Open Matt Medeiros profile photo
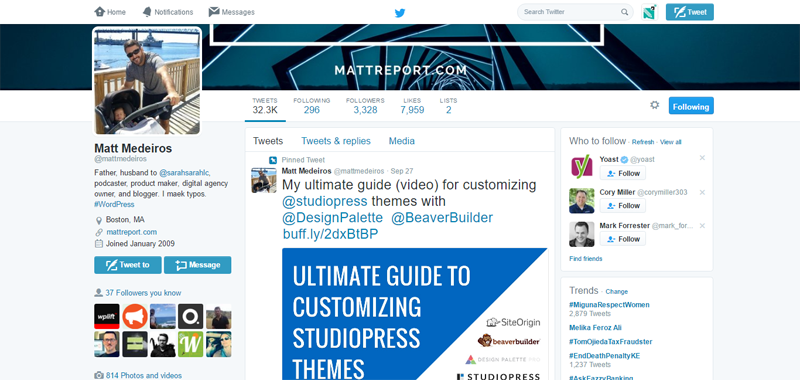Screen dimensions: 800x380 point(147,81)
